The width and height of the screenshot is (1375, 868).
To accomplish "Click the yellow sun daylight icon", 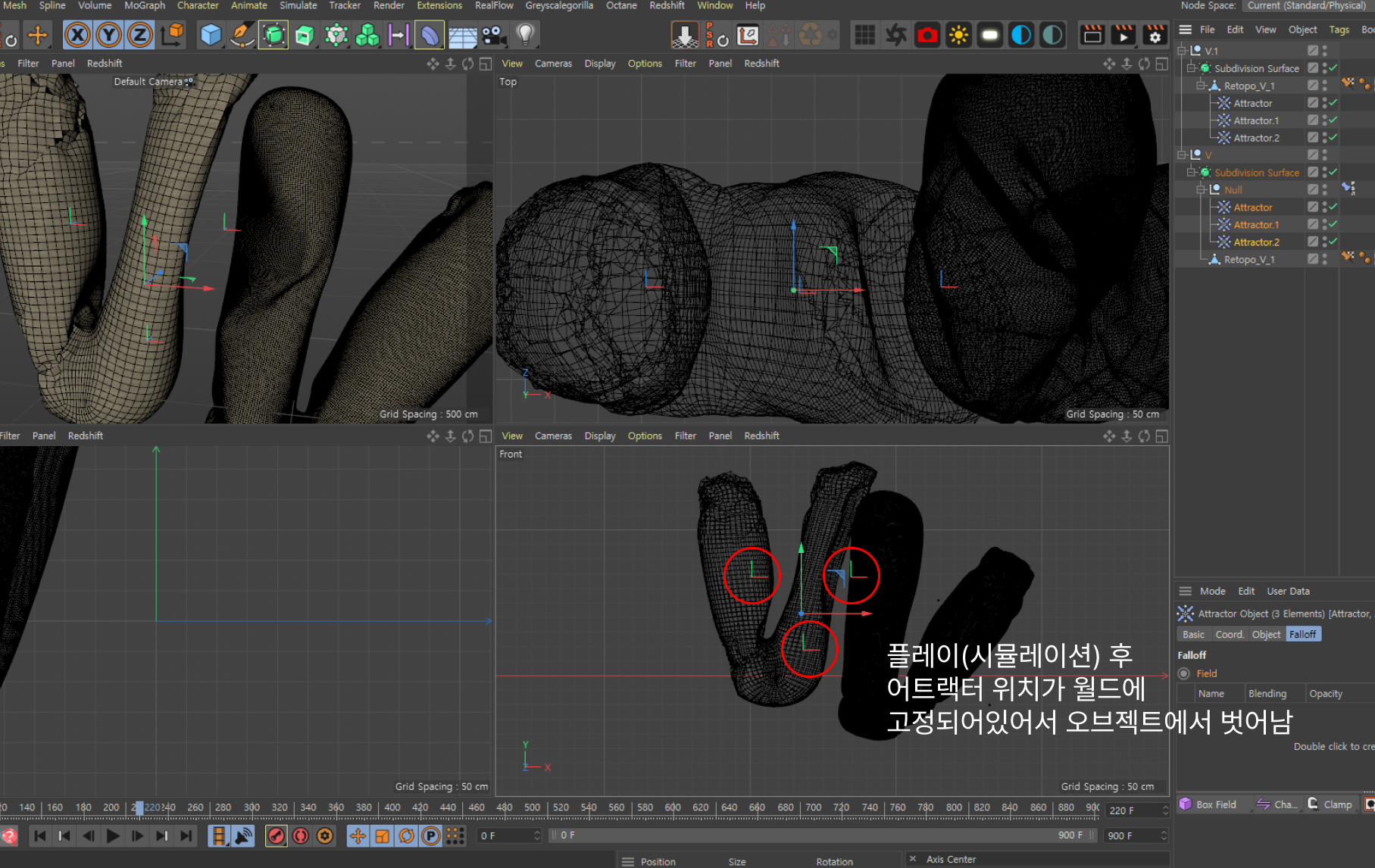I will pos(958,35).
